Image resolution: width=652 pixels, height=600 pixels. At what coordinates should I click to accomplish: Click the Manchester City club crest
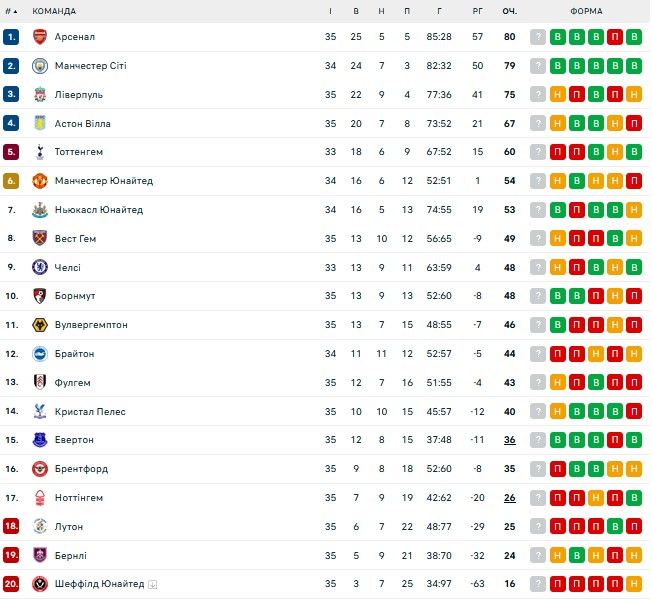(x=40, y=66)
